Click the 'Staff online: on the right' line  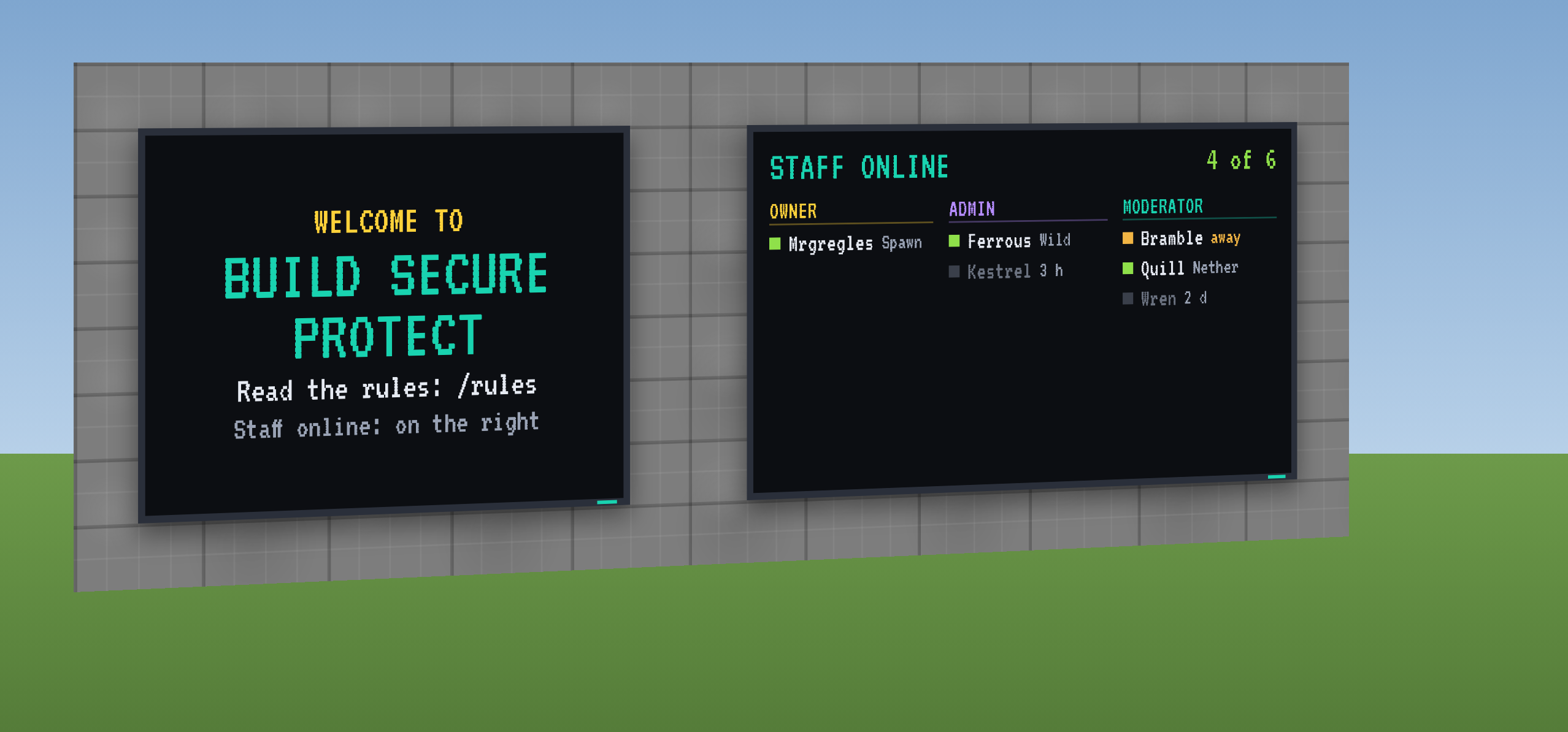click(x=386, y=425)
